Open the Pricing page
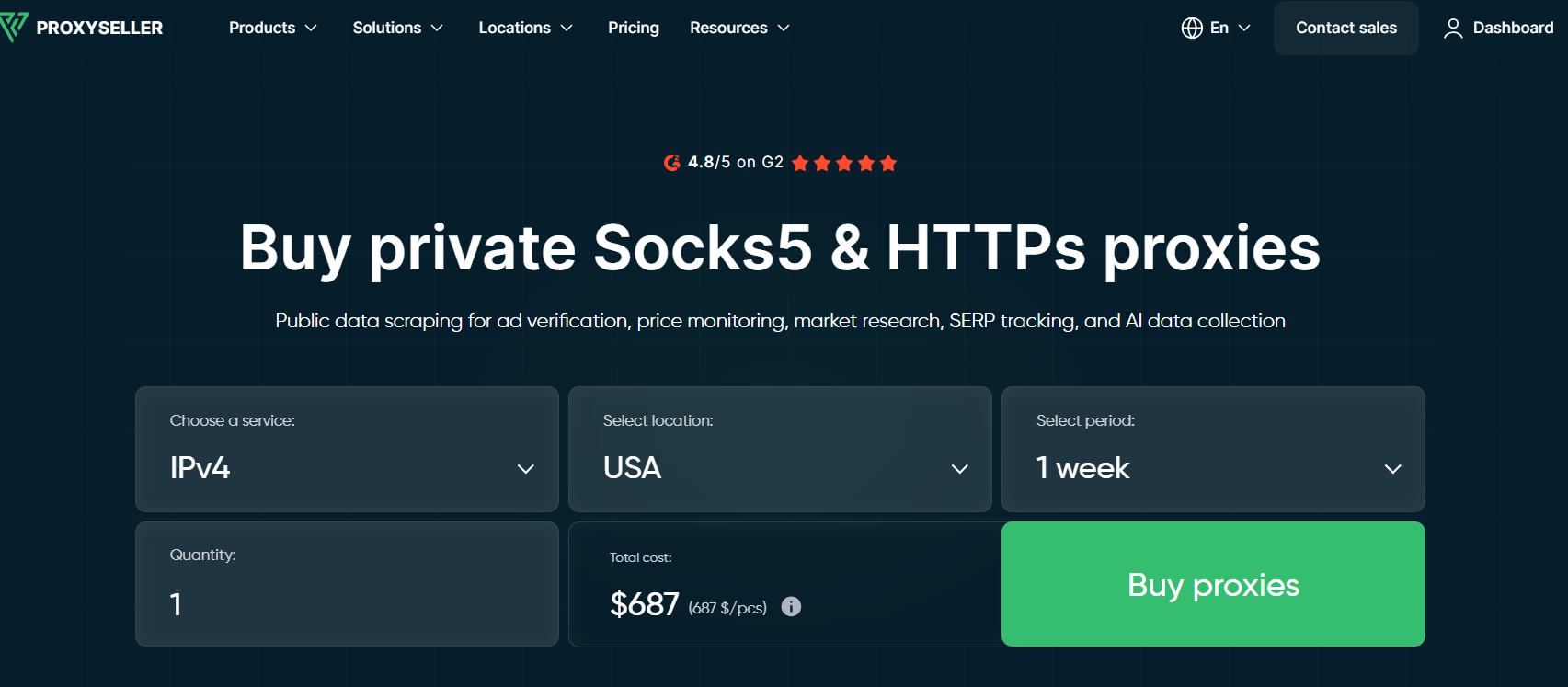Screen dimensions: 1568x687 click(634, 28)
